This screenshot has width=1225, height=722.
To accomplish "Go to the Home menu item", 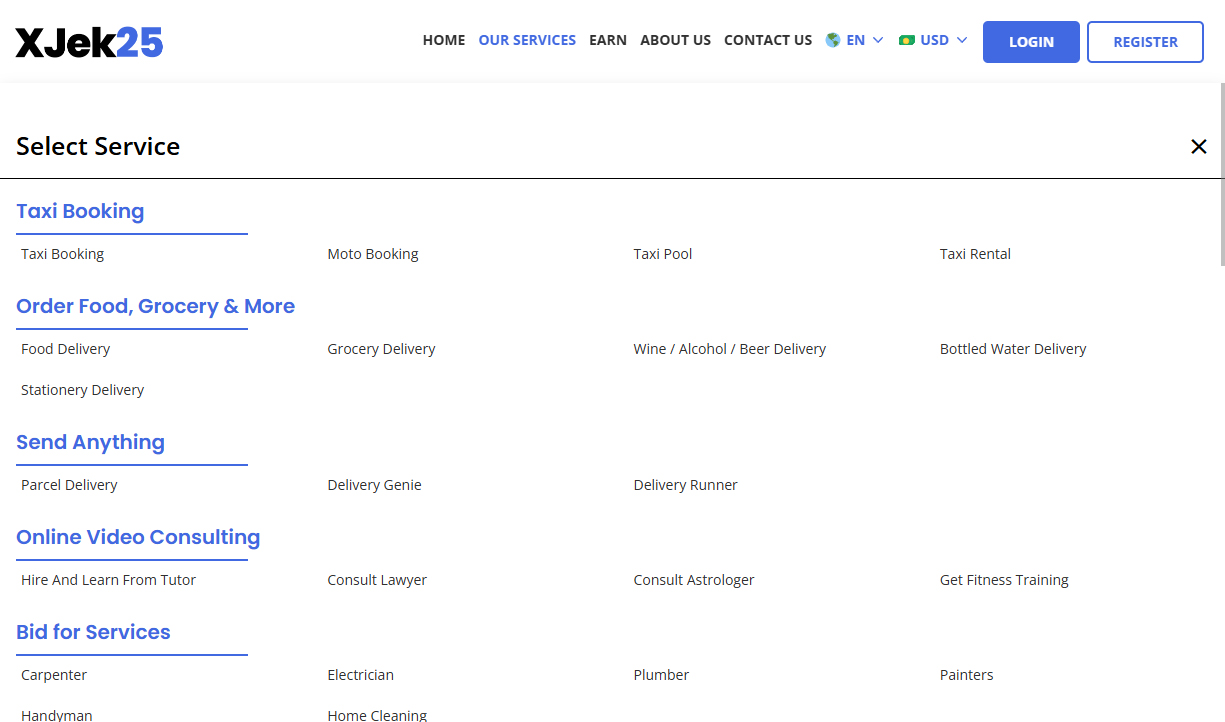I will pyautogui.click(x=443, y=41).
